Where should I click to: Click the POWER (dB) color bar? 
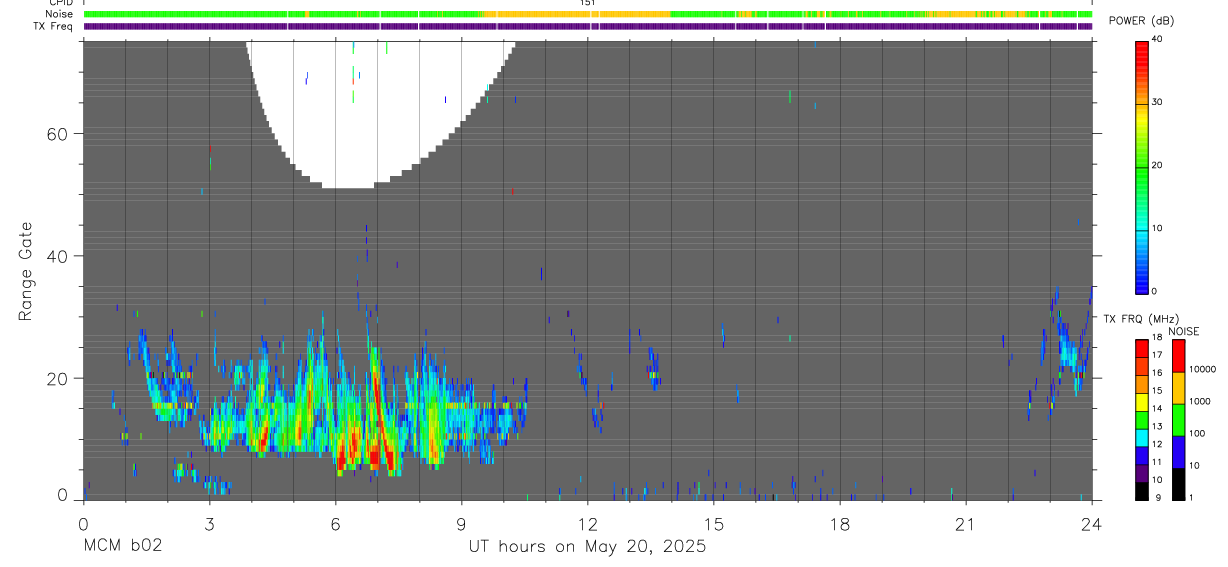coord(1141,166)
